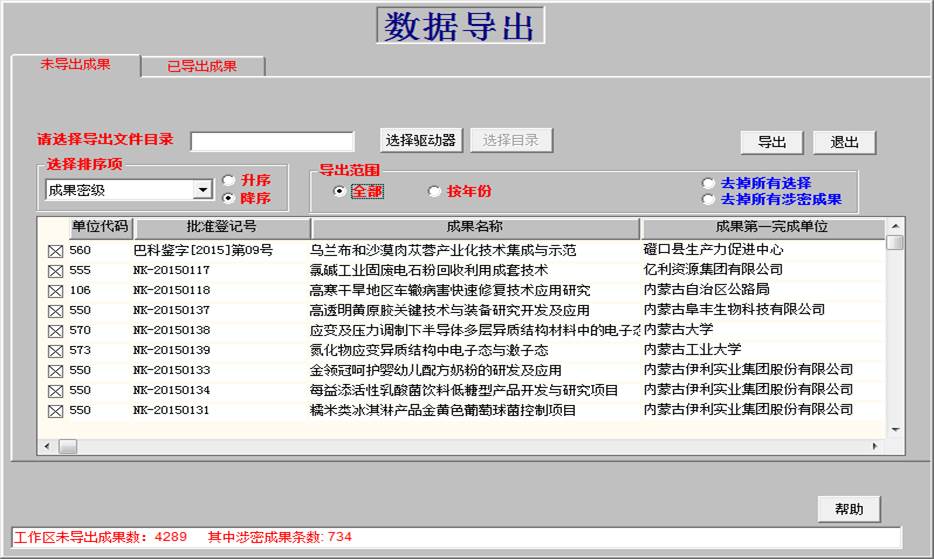This screenshot has height=559, width=934.
Task: Click the vertical scrollbar down arrow
Action: (895, 430)
